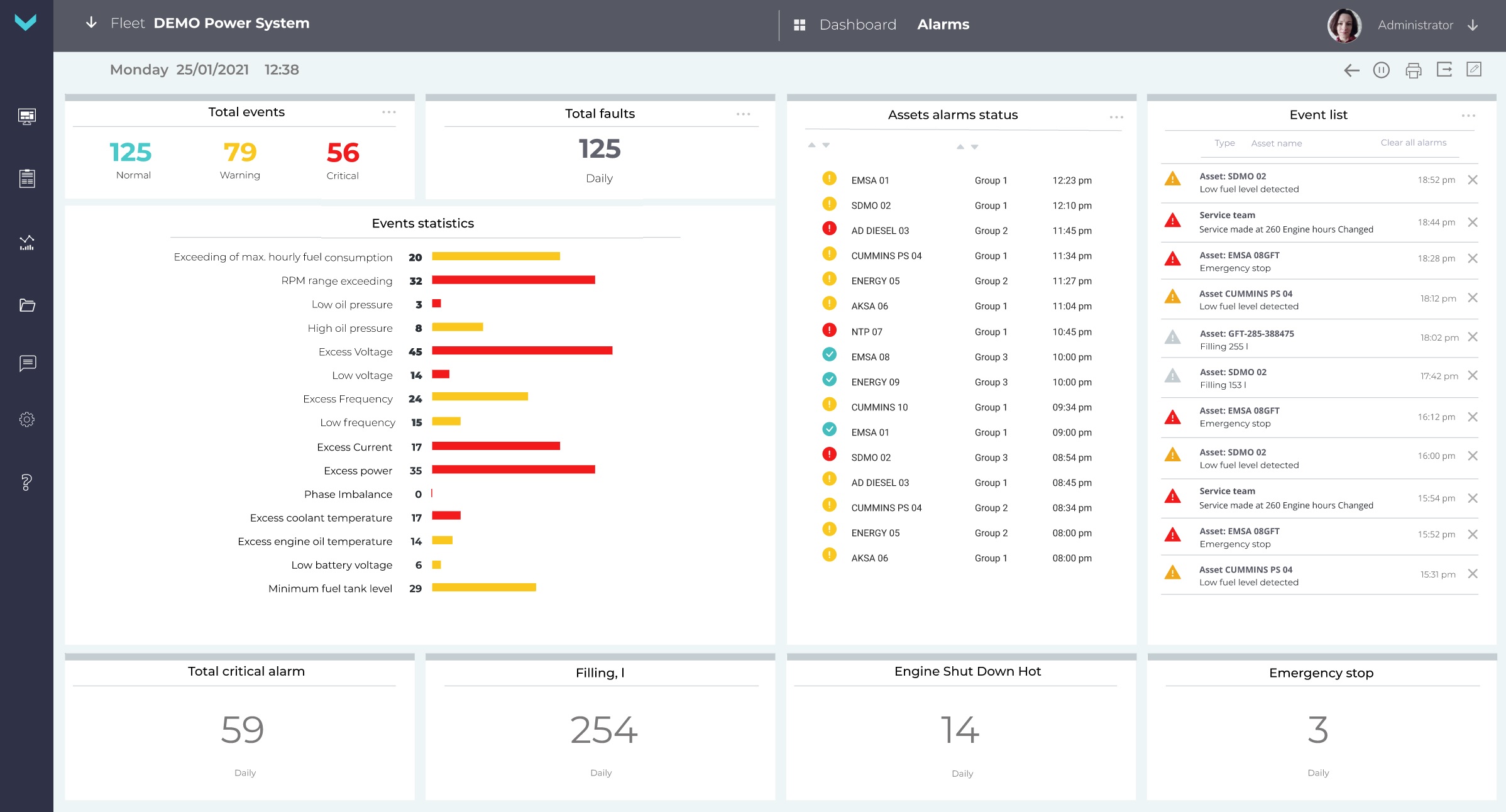Switch to the Alarms tab
This screenshot has height=812, width=1506.
click(x=943, y=25)
